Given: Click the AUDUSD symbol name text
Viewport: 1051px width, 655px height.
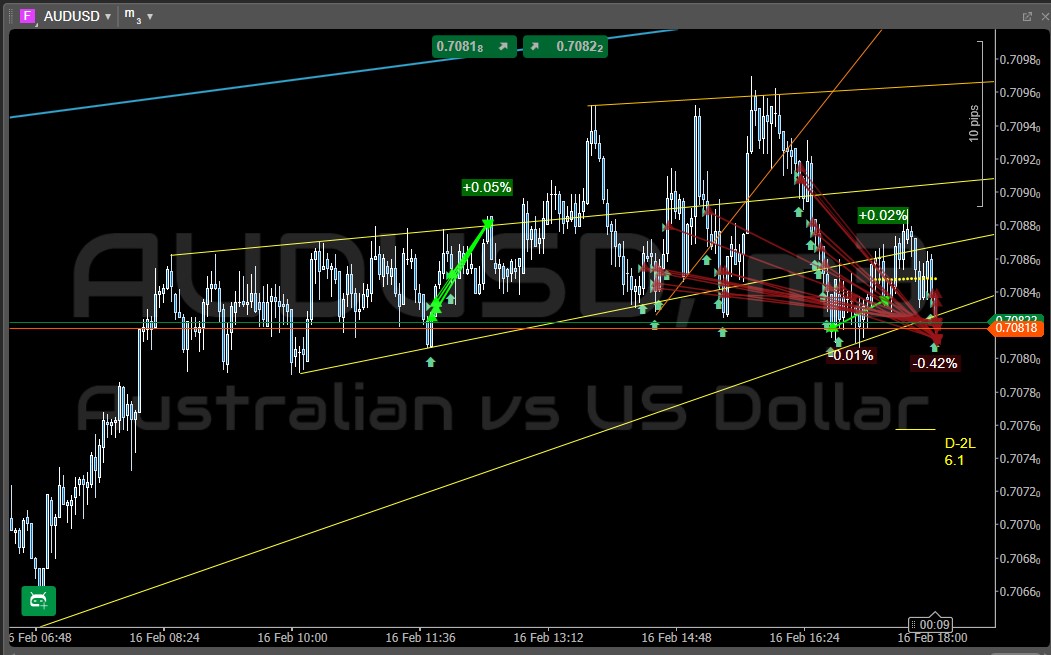Looking at the screenshot, I should 71,17.
